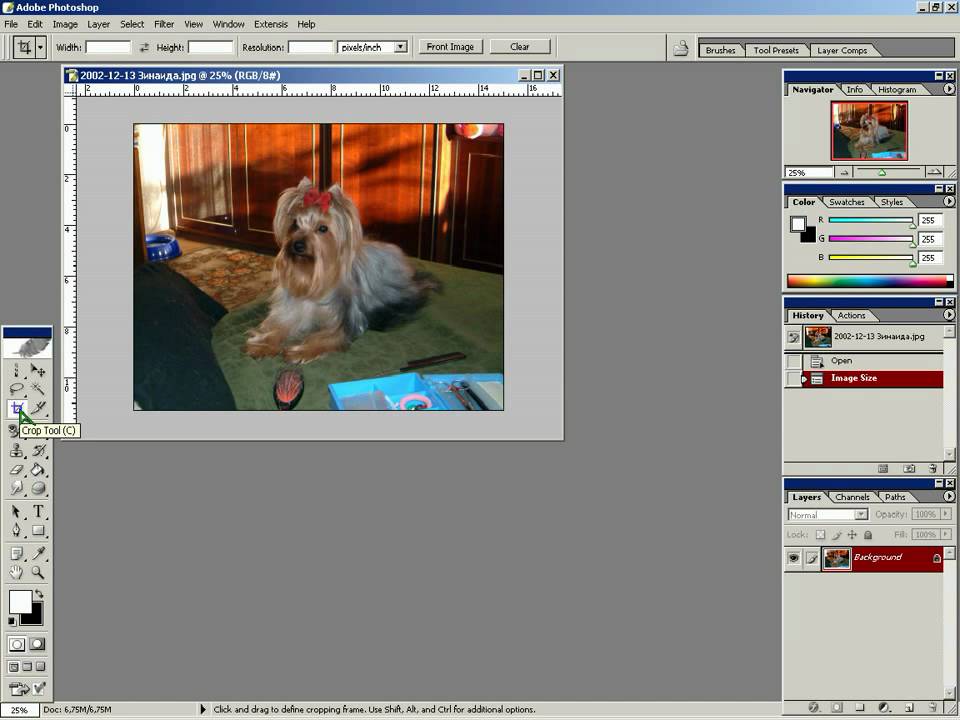Jump to ImageReady from toolbox bottom
Image resolution: width=960 pixels, height=720 pixels.
click(x=26, y=689)
